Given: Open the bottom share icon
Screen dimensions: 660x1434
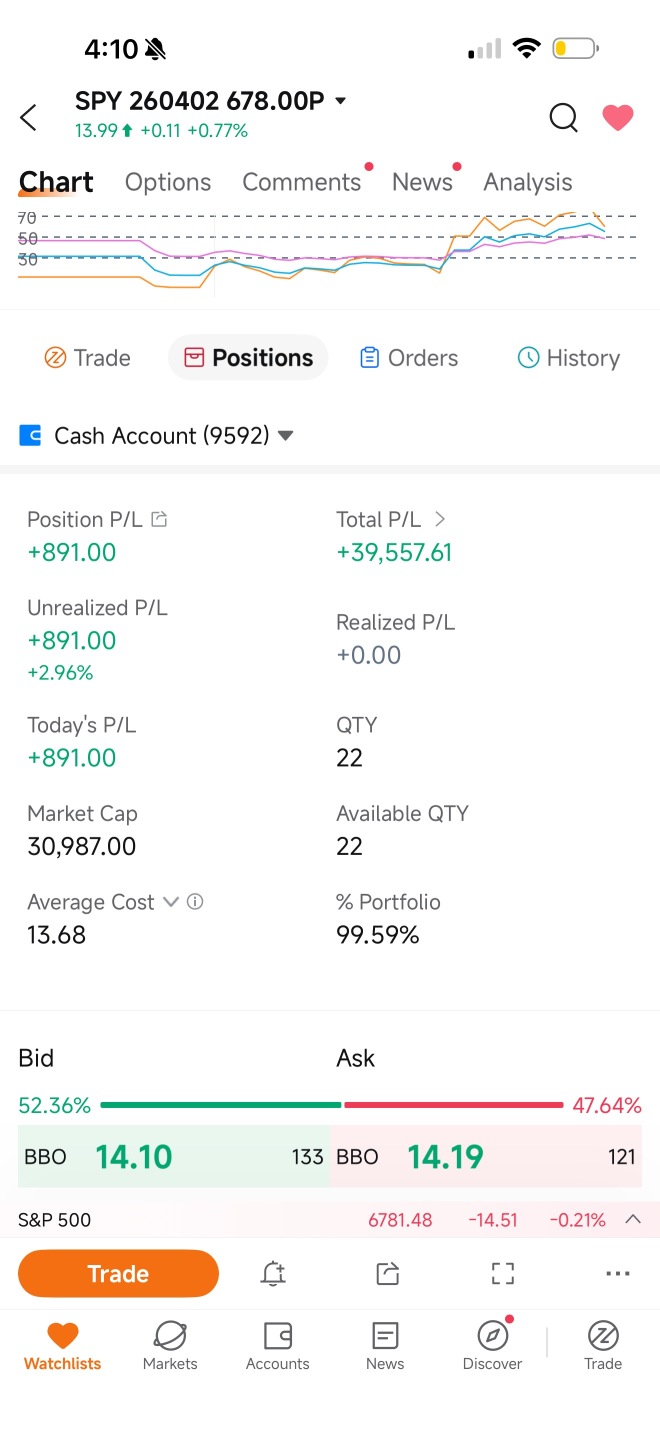Looking at the screenshot, I should coord(387,1274).
